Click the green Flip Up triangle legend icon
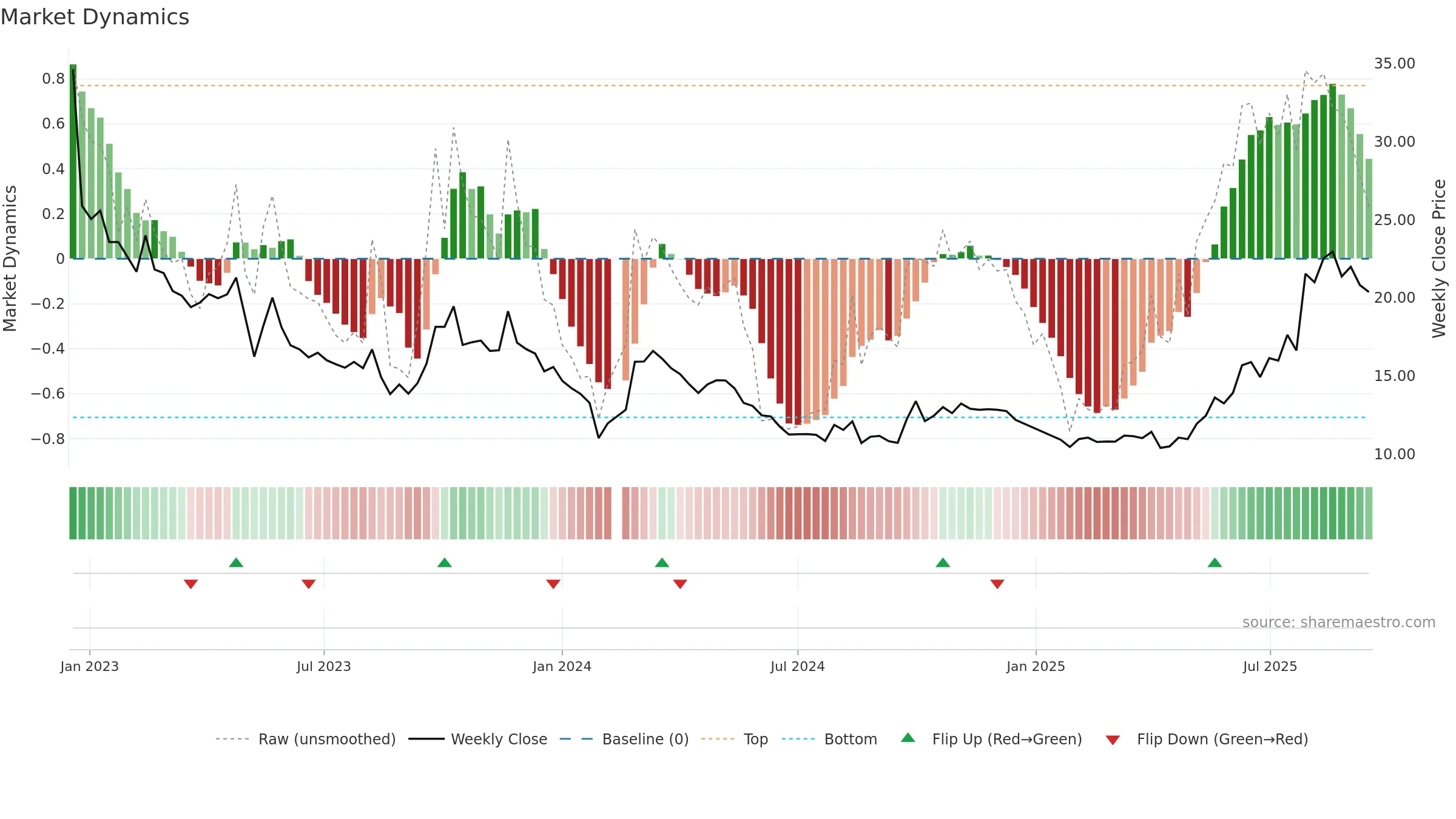Screen dimensions: 1456x819 click(x=908, y=738)
